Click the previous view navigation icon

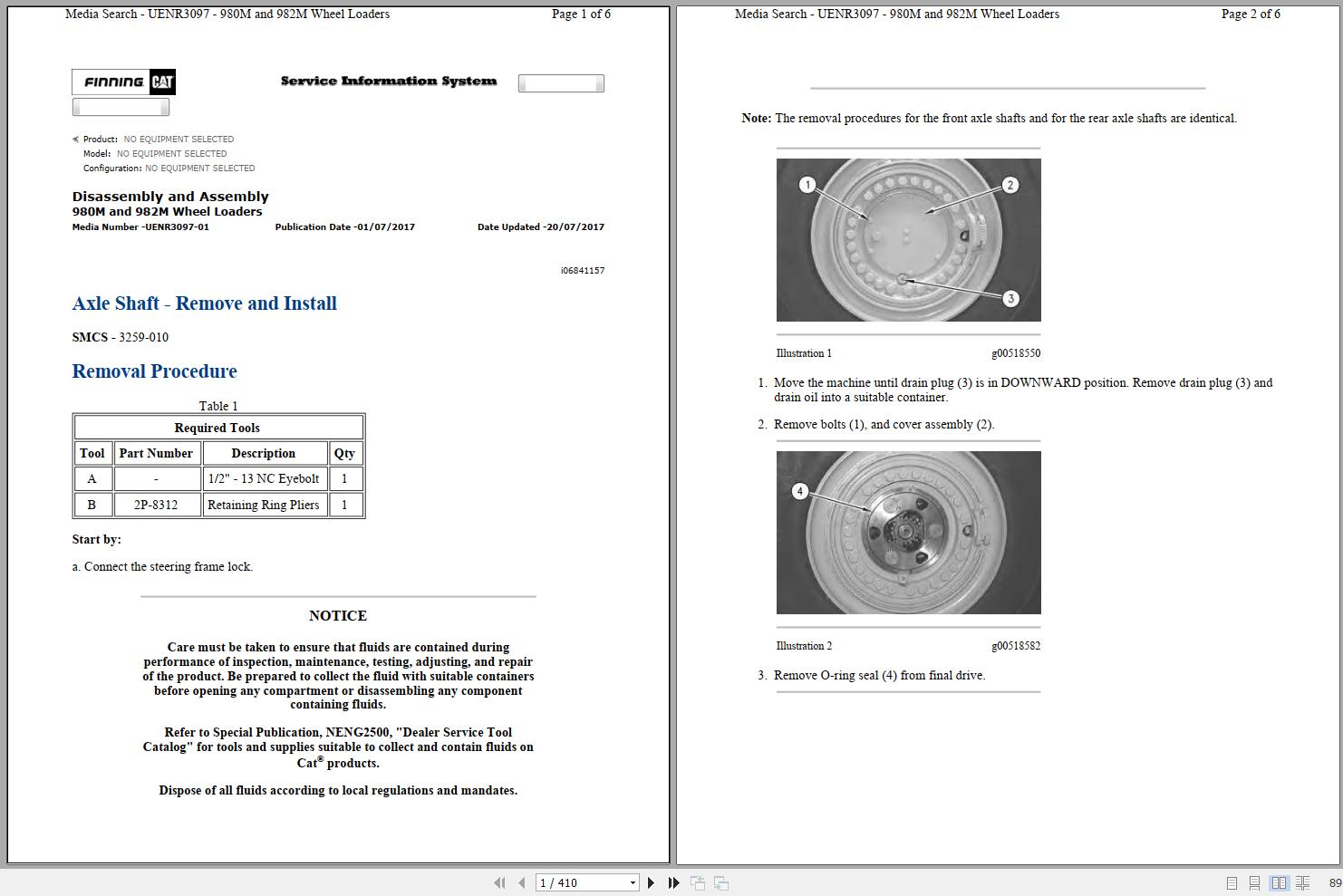(x=698, y=882)
